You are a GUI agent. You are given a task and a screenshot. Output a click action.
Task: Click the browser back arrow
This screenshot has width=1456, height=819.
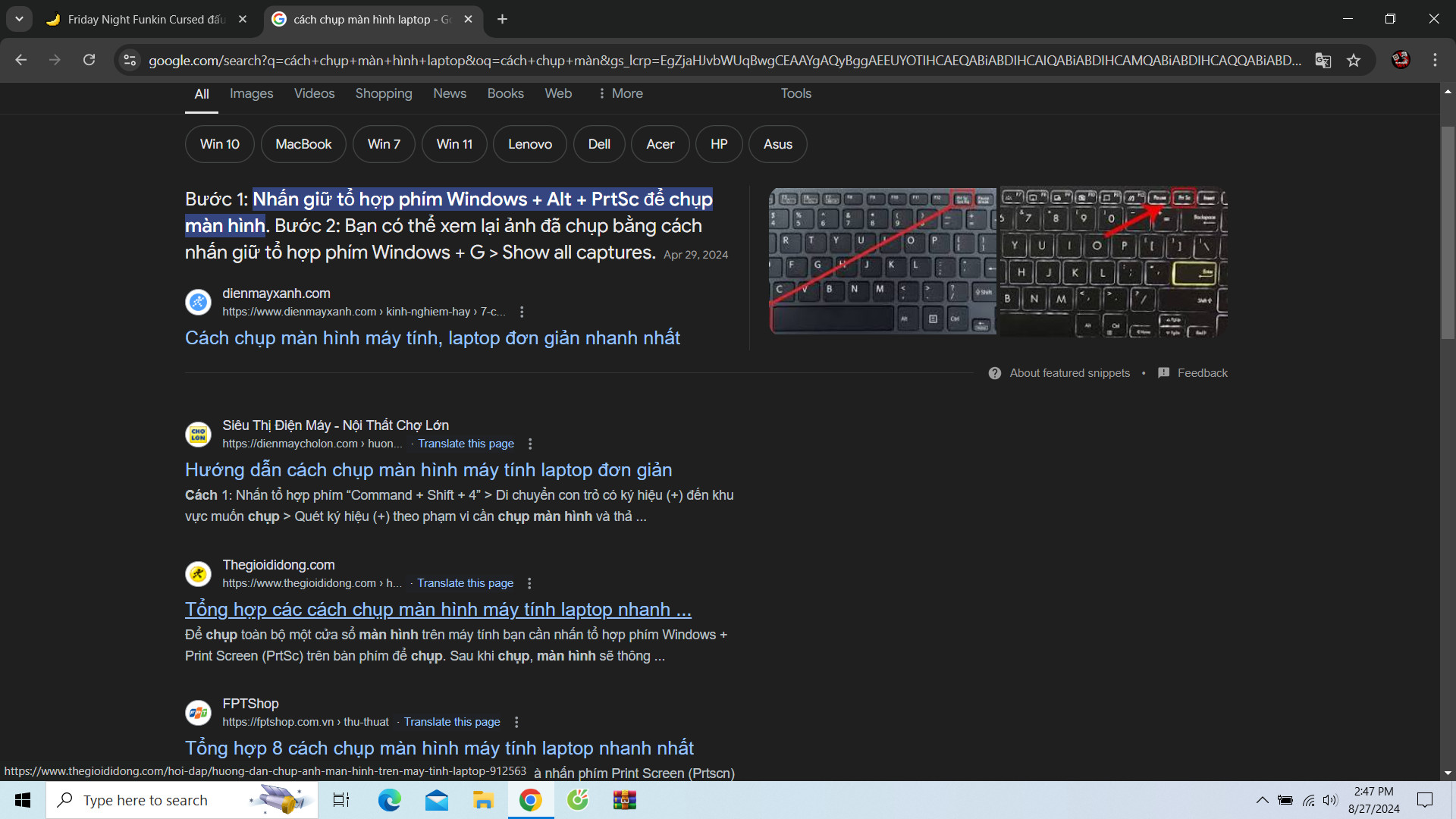(x=21, y=60)
